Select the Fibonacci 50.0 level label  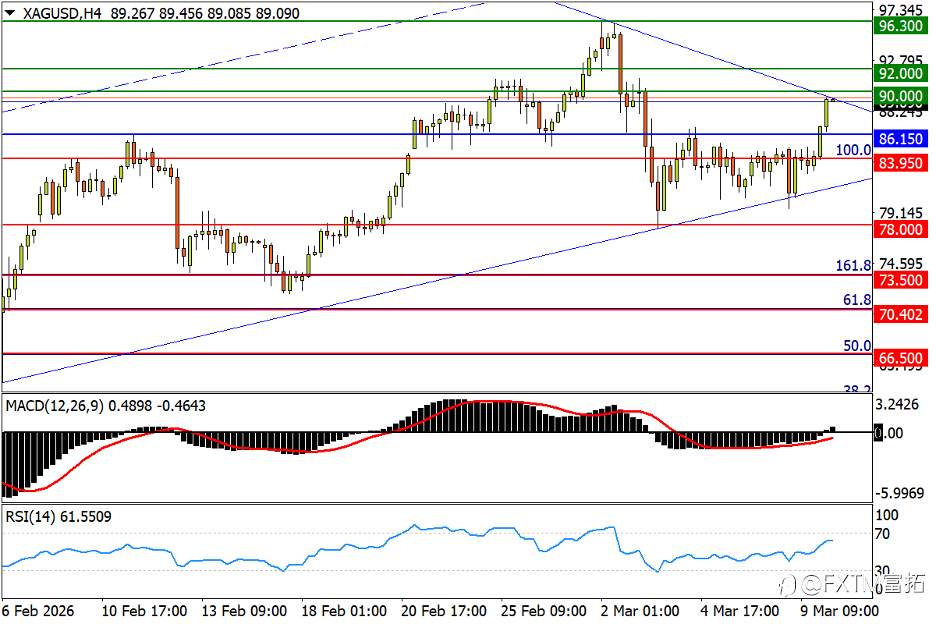point(857,345)
